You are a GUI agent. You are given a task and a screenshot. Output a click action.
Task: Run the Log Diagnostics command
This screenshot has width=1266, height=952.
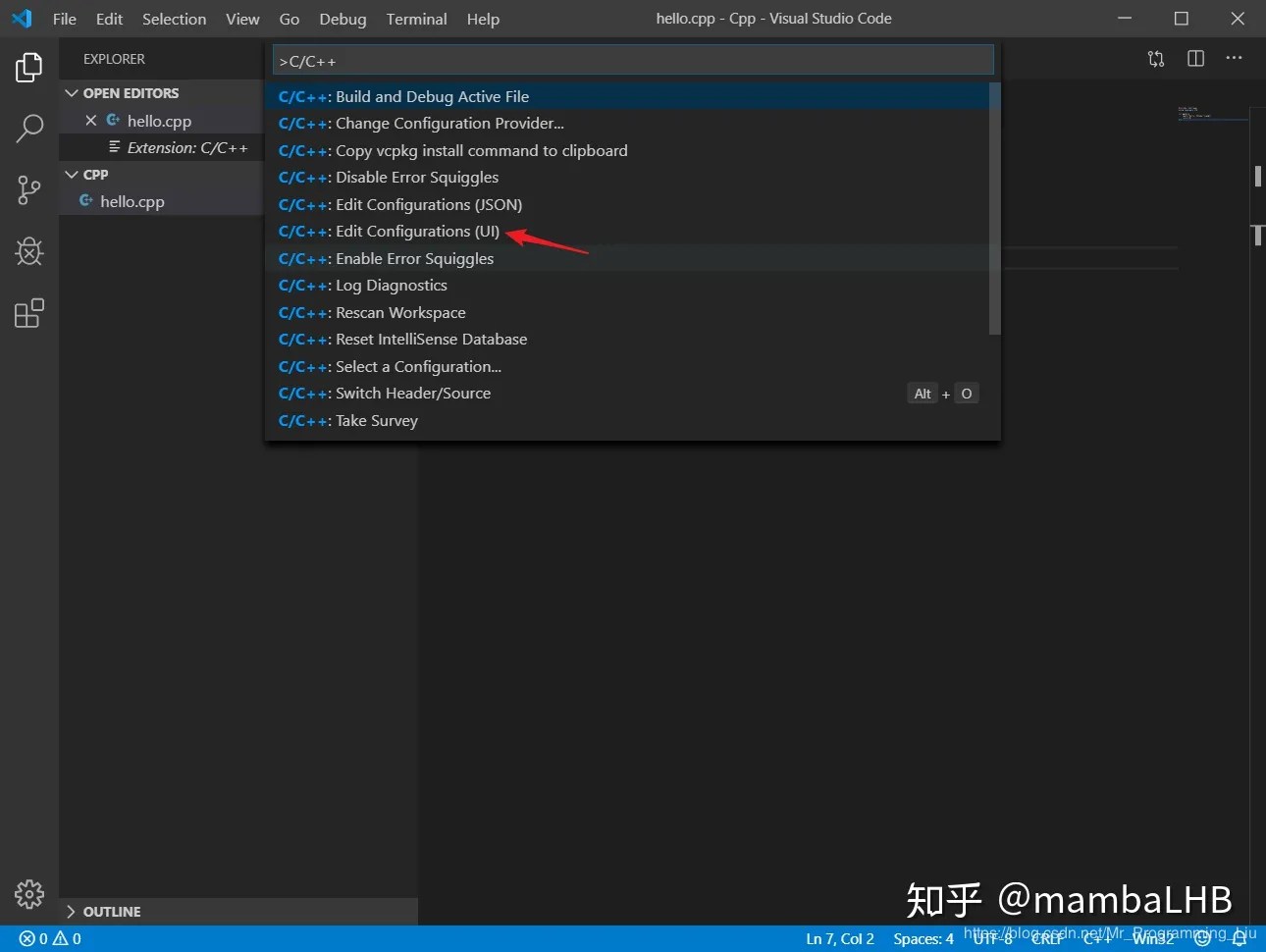click(627, 286)
